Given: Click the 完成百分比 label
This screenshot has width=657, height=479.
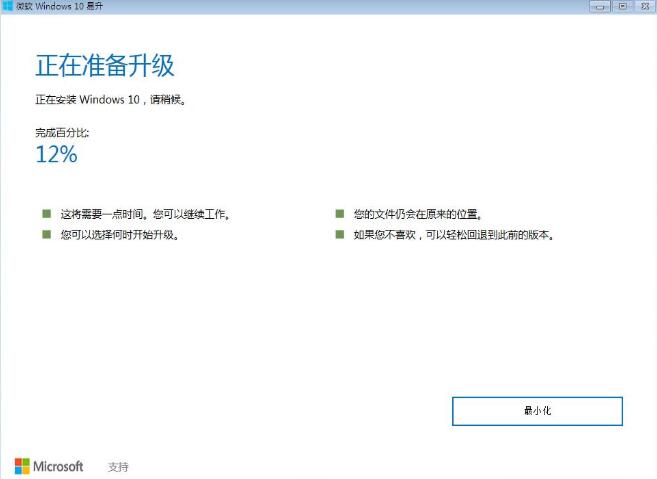Looking at the screenshot, I should (62, 133).
